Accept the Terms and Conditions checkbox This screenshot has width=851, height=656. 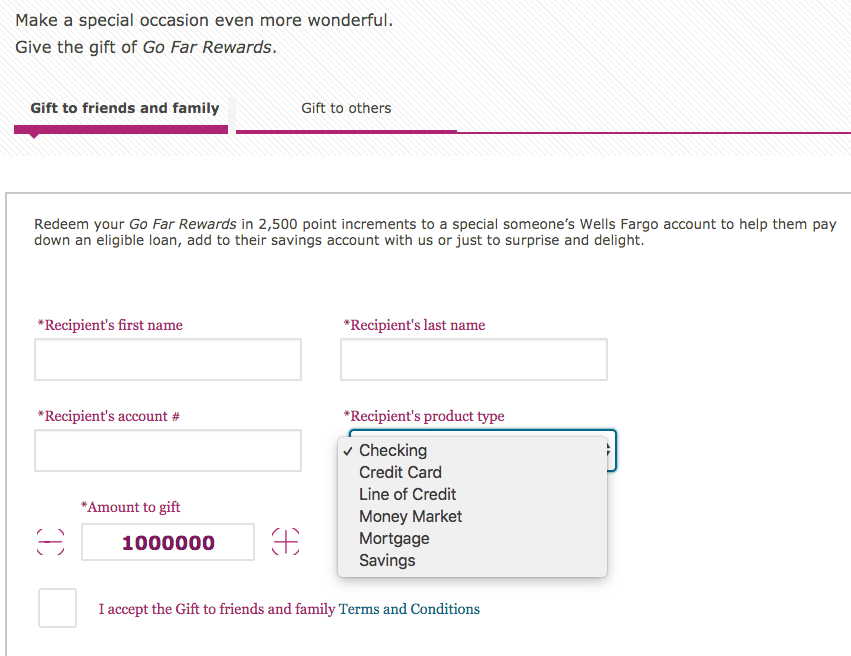(58, 608)
